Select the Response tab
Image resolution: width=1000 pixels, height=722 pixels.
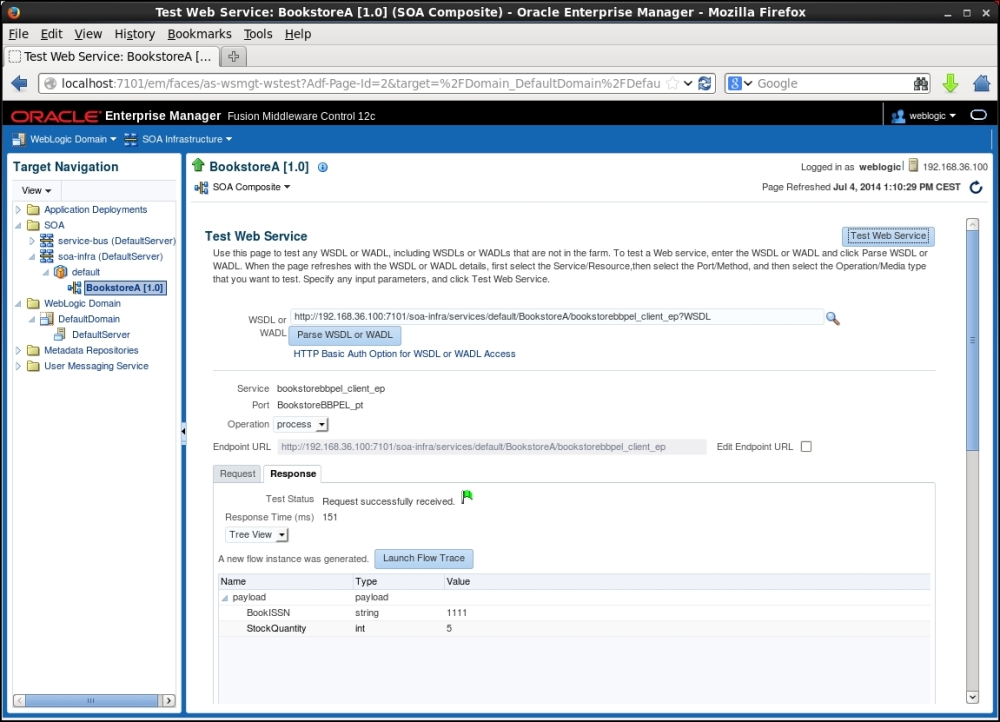pyautogui.click(x=293, y=474)
